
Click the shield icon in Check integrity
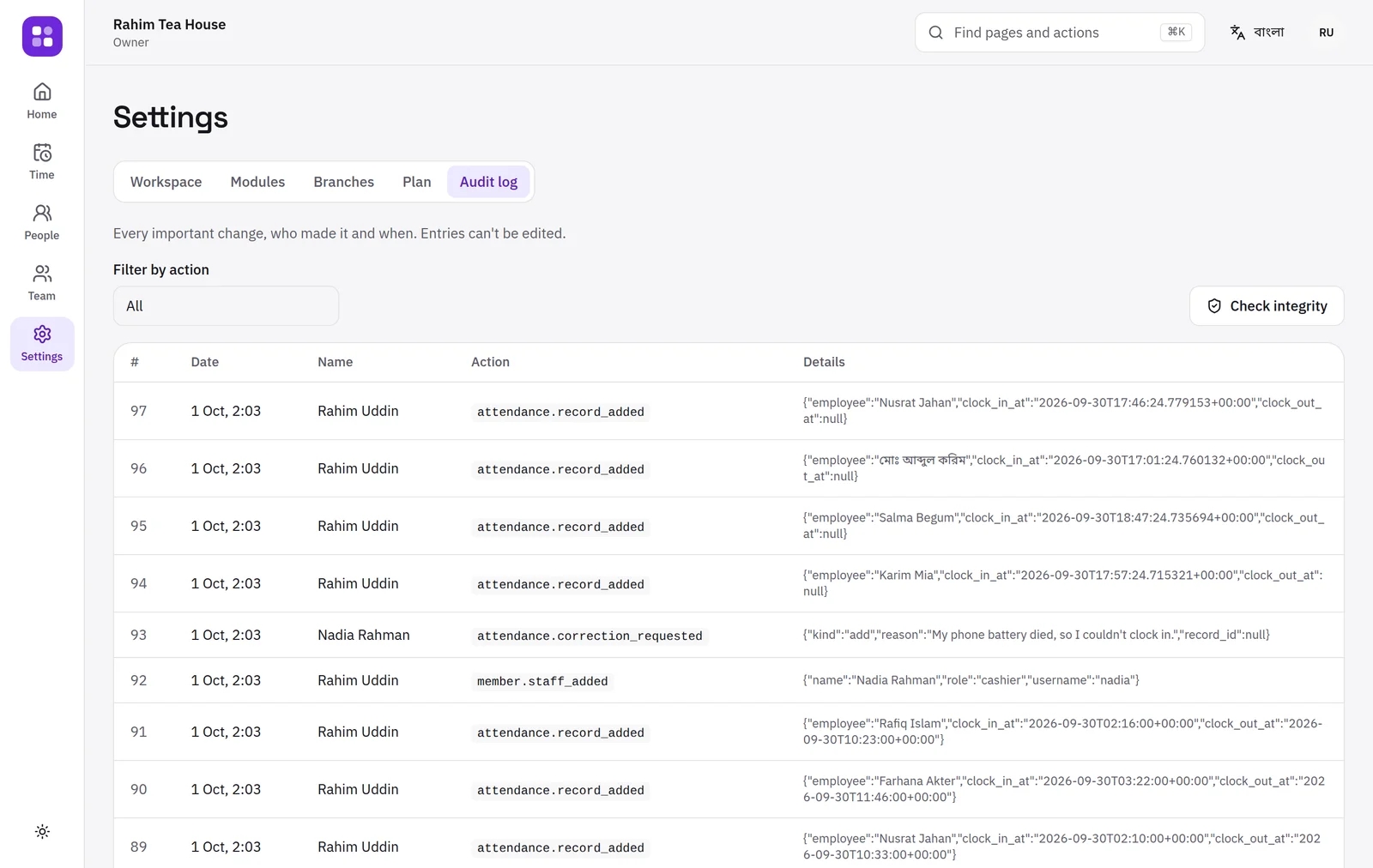[1214, 306]
